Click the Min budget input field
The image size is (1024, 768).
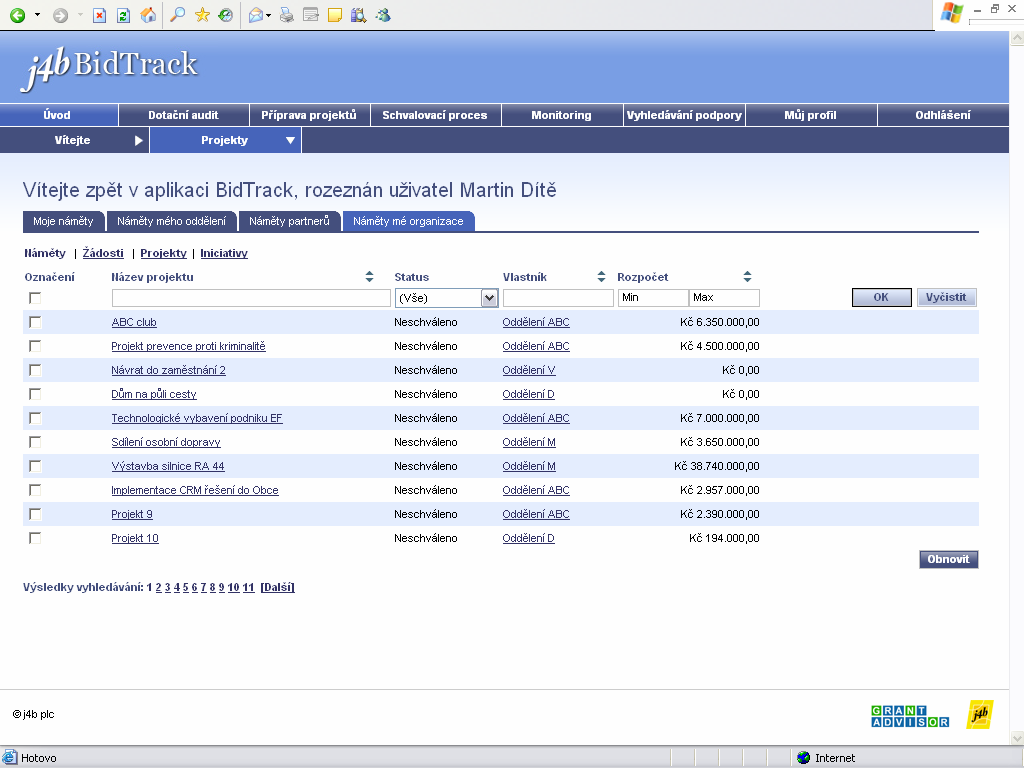coord(653,298)
